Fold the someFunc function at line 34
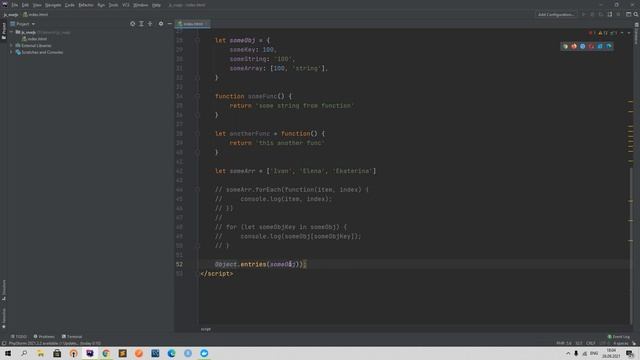Screen dimensions: 640x360 click(x=197, y=96)
